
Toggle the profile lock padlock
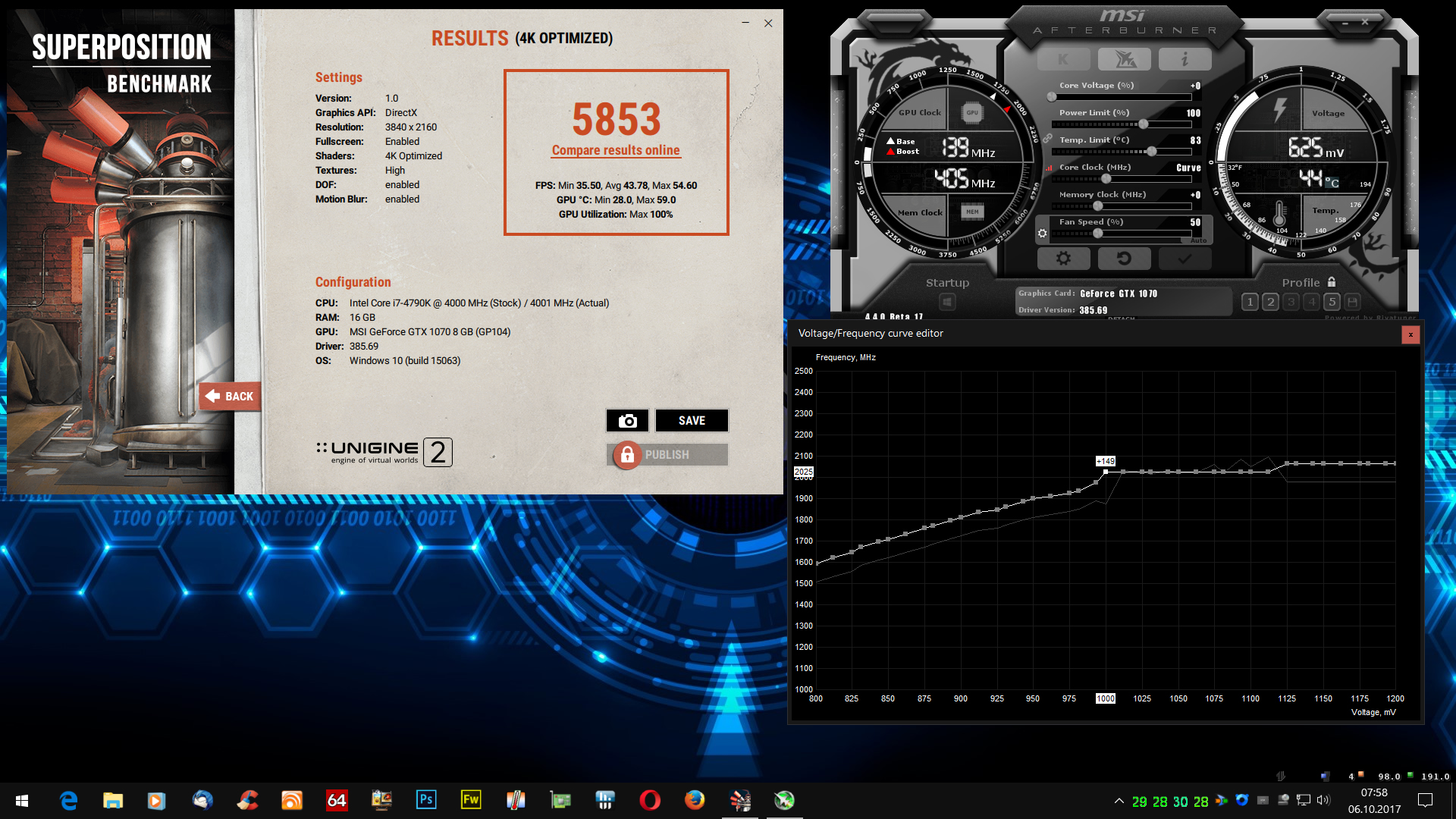click(1332, 282)
